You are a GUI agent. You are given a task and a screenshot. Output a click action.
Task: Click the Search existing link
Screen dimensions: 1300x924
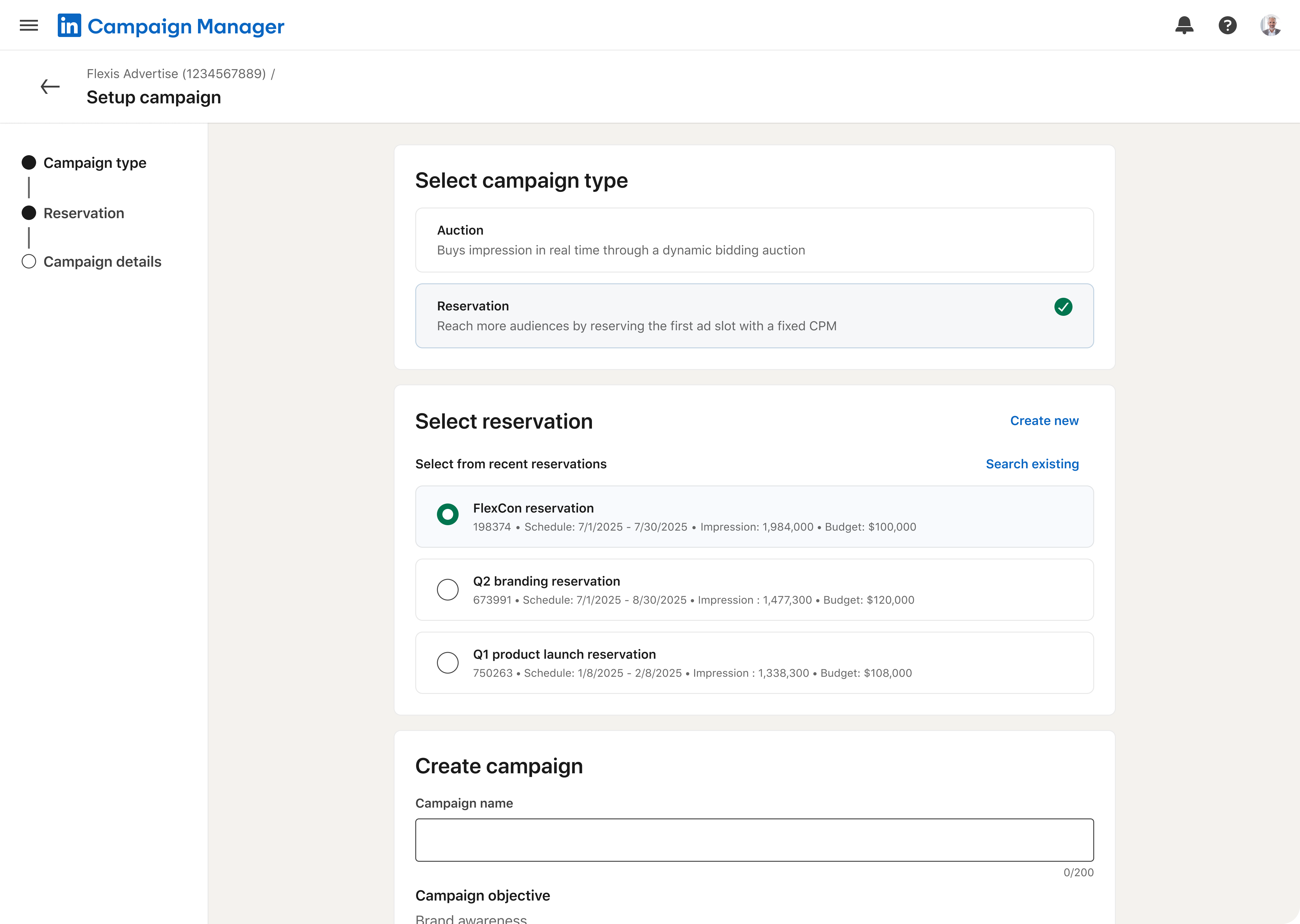1032,464
